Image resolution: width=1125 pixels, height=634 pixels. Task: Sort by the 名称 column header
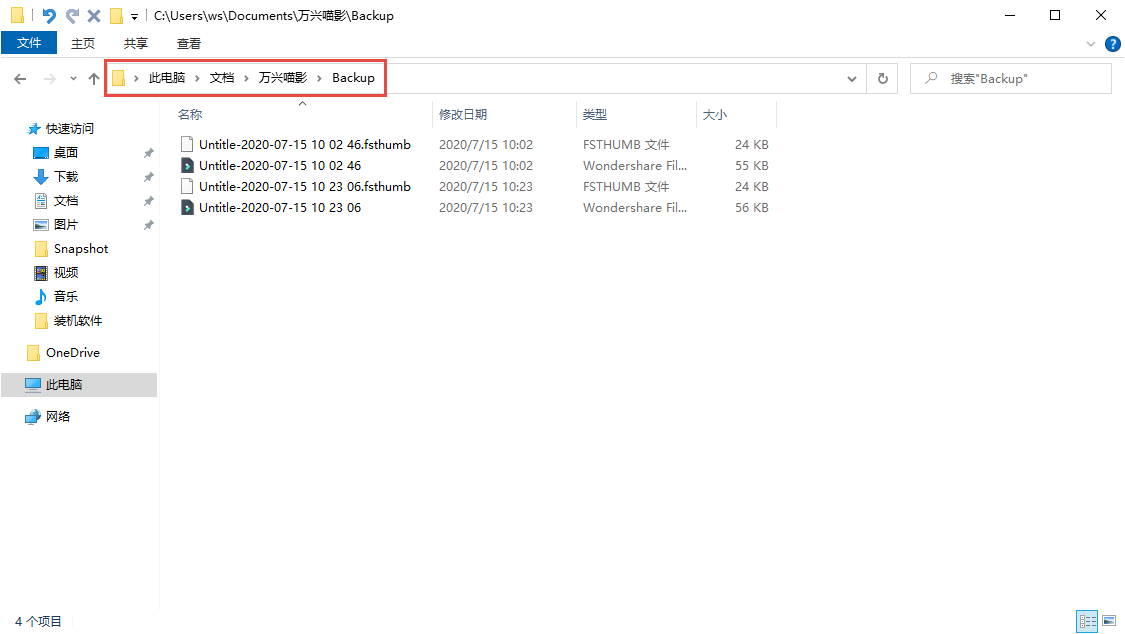(190, 115)
